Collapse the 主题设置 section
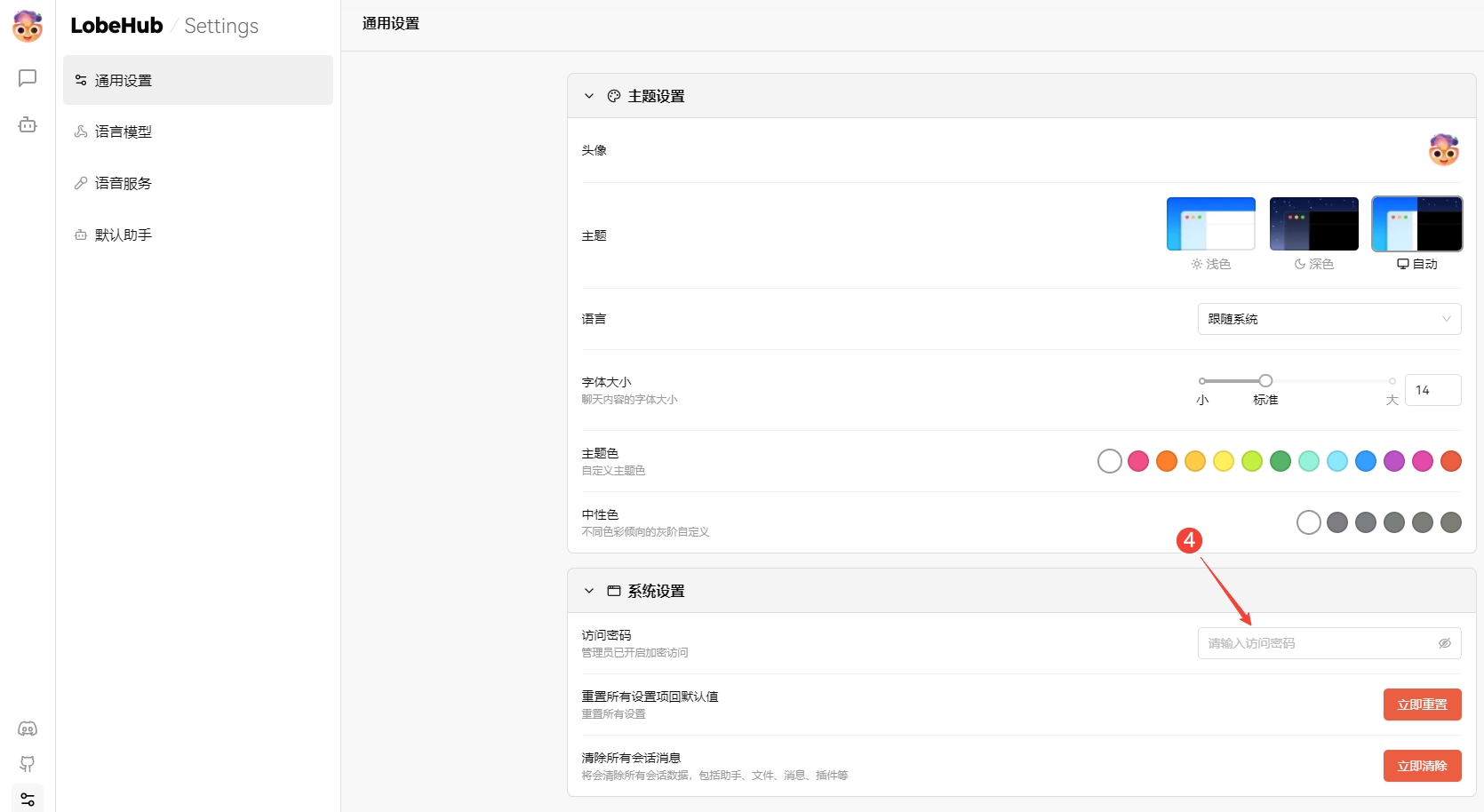This screenshot has width=1484, height=812. tap(588, 96)
